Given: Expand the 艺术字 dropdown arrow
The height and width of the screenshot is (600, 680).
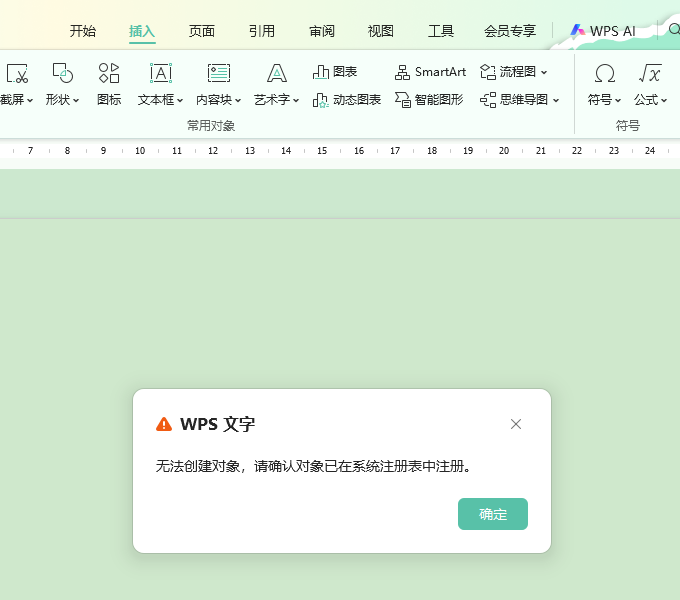Looking at the screenshot, I should point(296,101).
